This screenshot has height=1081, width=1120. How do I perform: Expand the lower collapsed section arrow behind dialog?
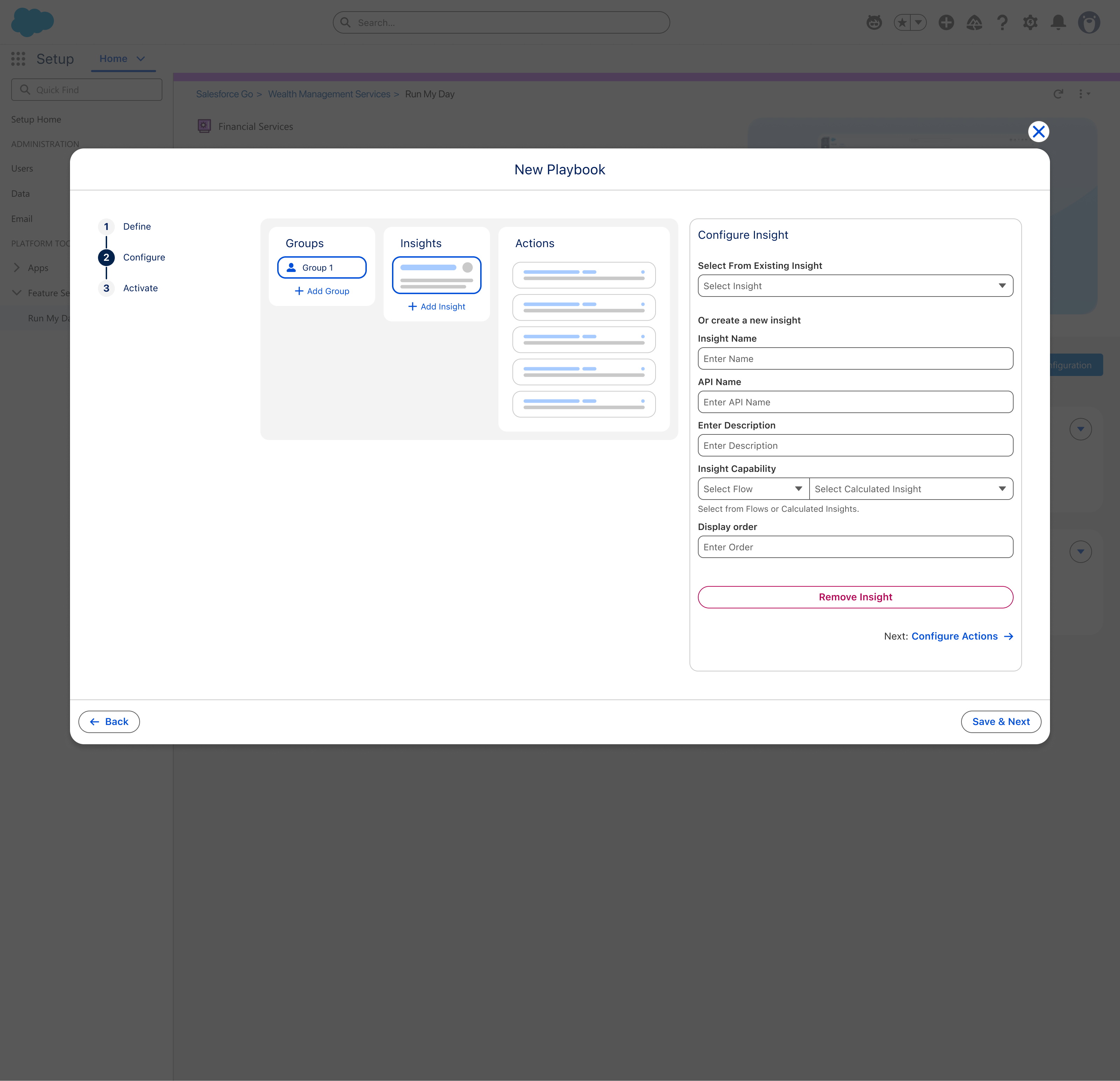(x=1080, y=551)
